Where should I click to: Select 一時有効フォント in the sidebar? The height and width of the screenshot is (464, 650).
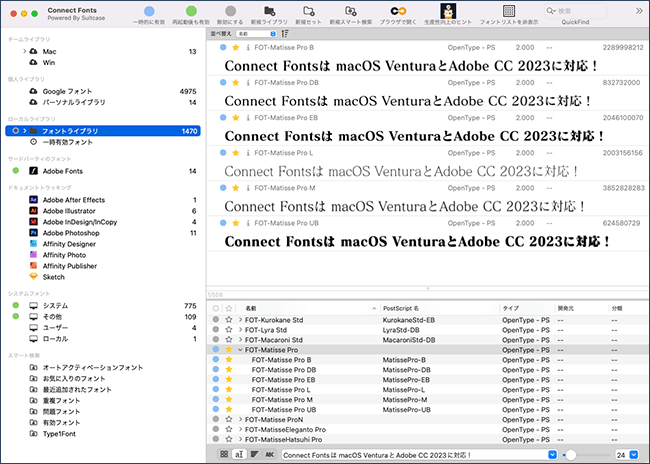click(x=67, y=142)
